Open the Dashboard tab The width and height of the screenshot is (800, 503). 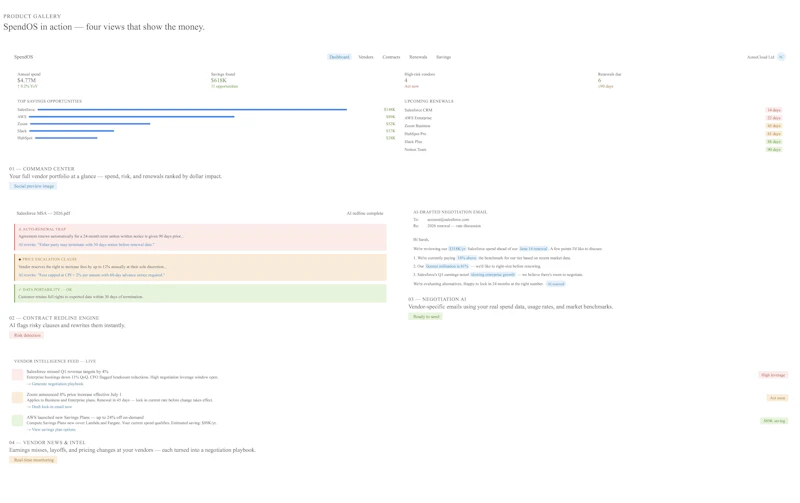click(339, 57)
